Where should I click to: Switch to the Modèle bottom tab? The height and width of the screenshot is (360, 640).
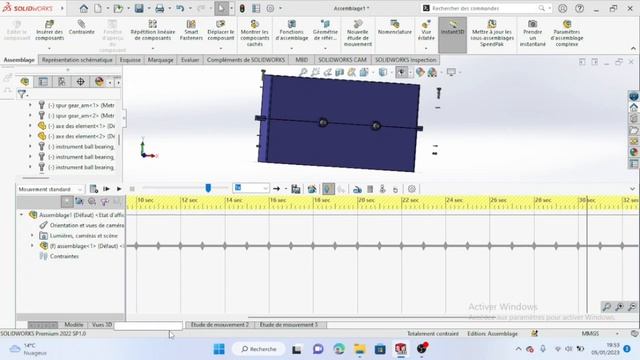[x=74, y=325]
